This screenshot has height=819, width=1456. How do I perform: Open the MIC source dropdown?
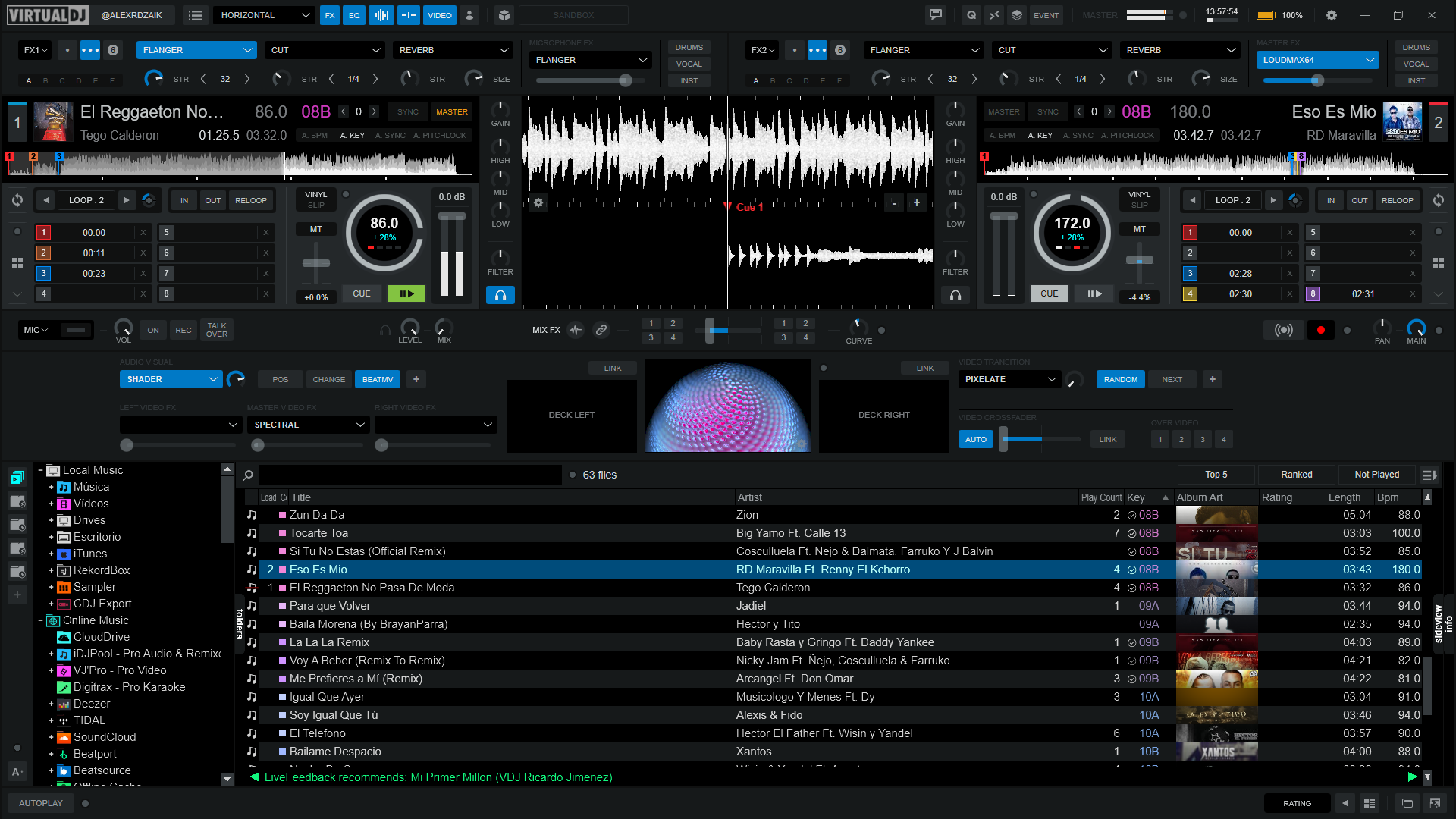tap(36, 330)
